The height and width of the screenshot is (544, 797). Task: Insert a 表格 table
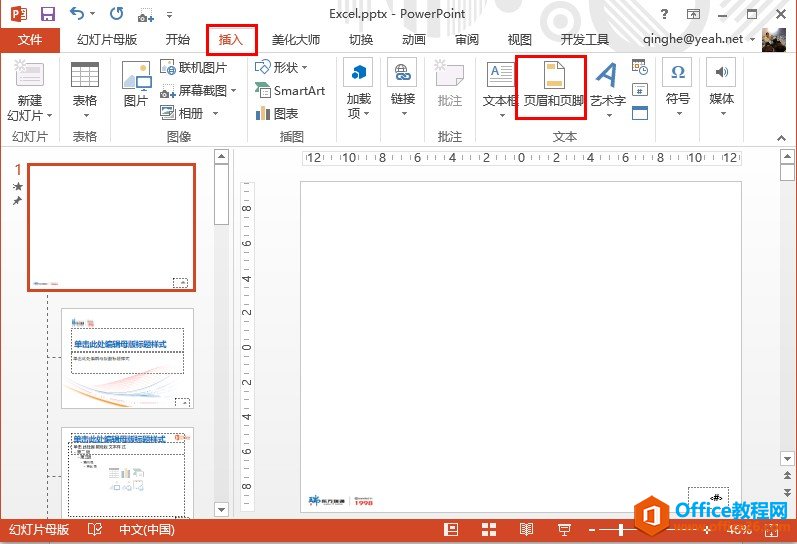coord(85,89)
